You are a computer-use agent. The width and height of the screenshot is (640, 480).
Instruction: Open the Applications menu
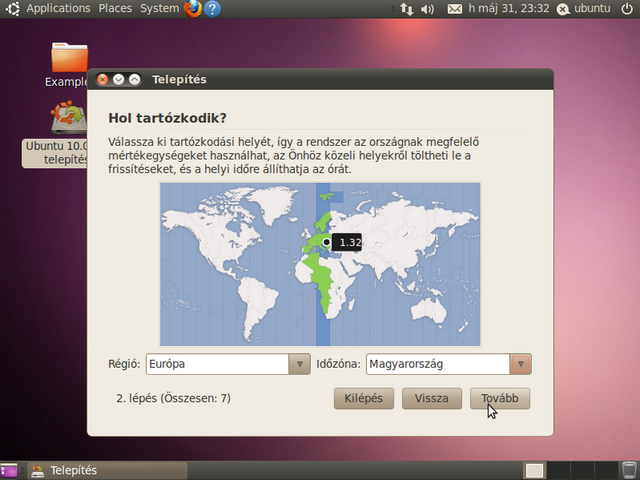click(x=58, y=9)
